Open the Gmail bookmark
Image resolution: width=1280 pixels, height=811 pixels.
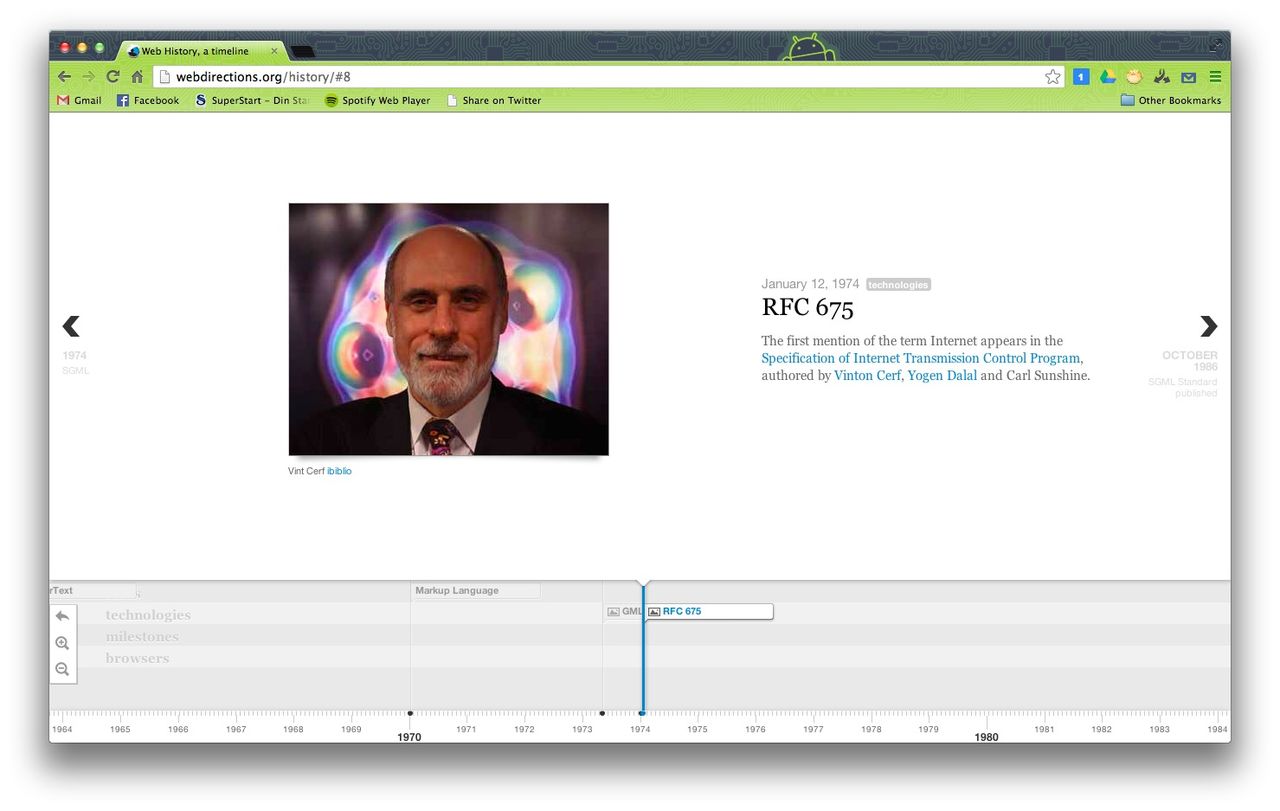click(x=80, y=100)
